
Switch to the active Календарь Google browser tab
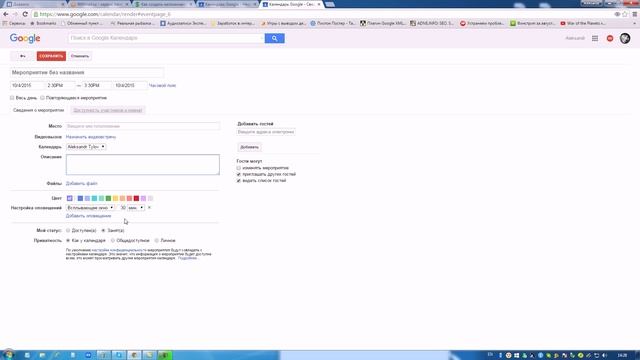click(x=291, y=4)
